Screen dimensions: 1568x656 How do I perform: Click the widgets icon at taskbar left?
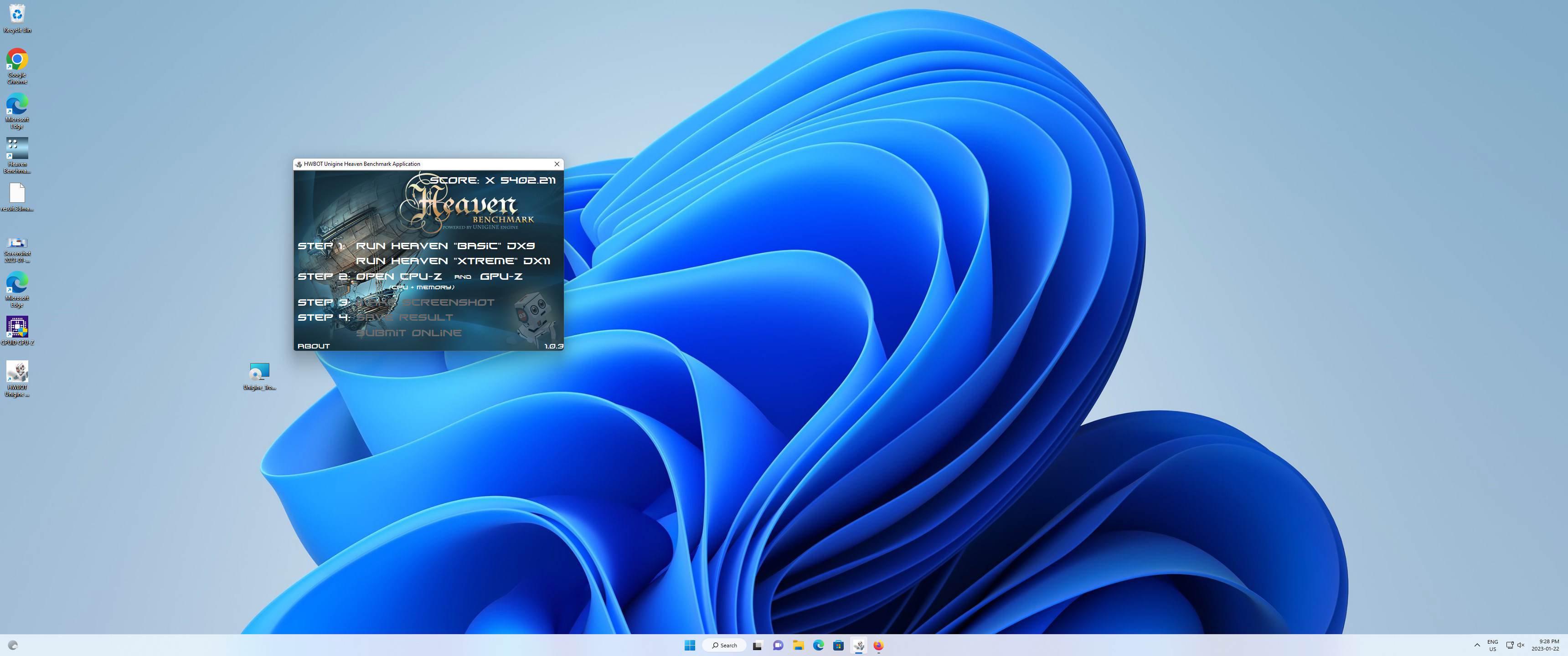pos(13,645)
